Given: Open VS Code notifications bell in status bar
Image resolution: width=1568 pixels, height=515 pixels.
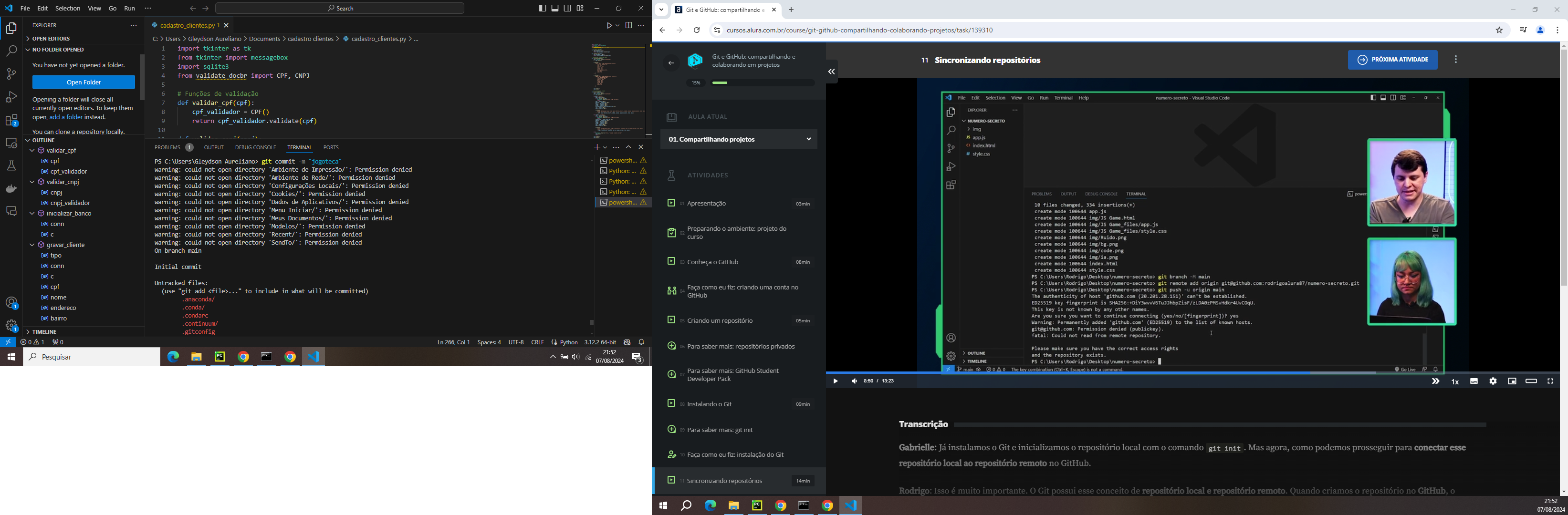Looking at the screenshot, I should click(642, 342).
